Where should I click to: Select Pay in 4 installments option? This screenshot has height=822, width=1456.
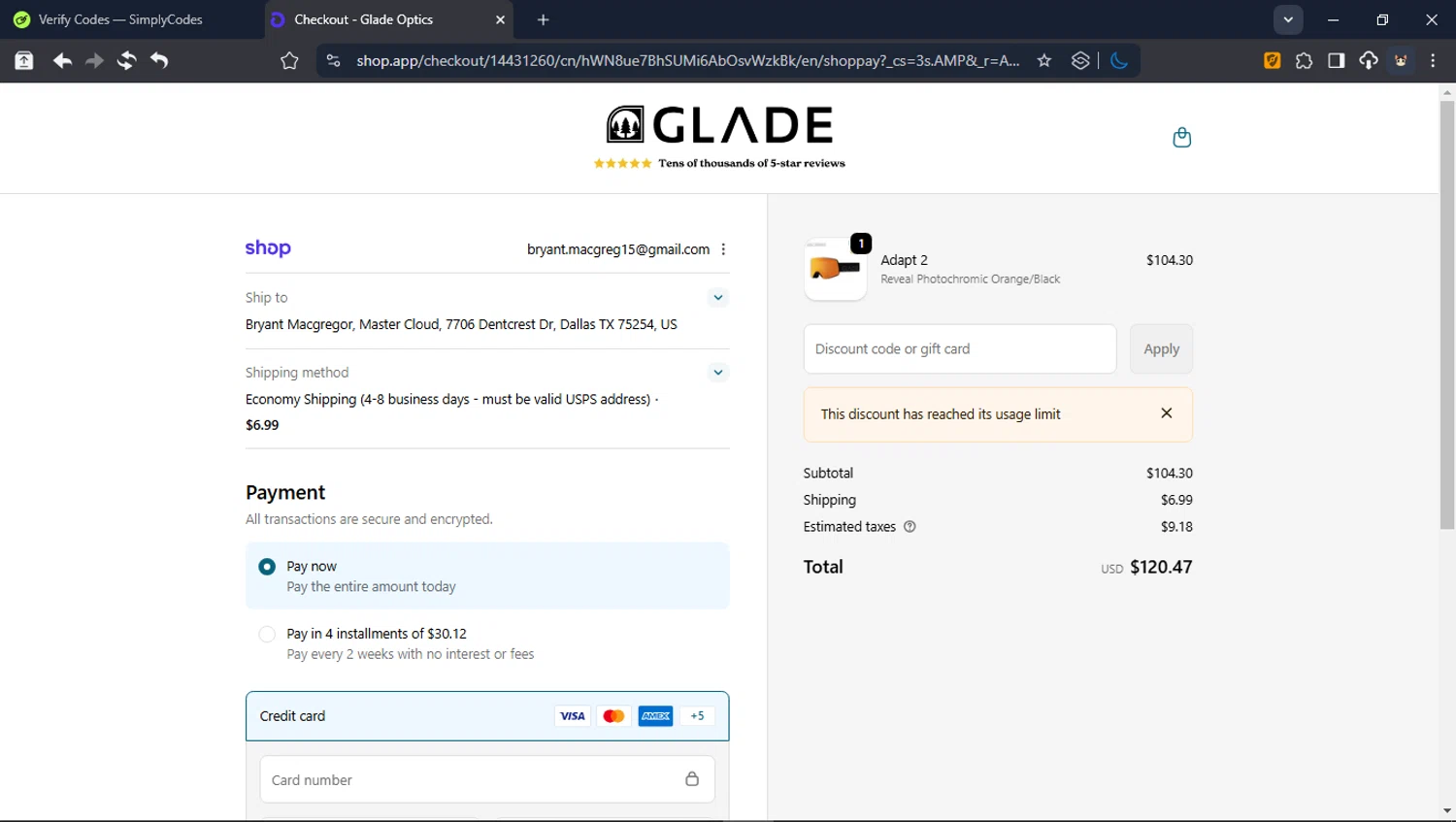click(x=487, y=643)
